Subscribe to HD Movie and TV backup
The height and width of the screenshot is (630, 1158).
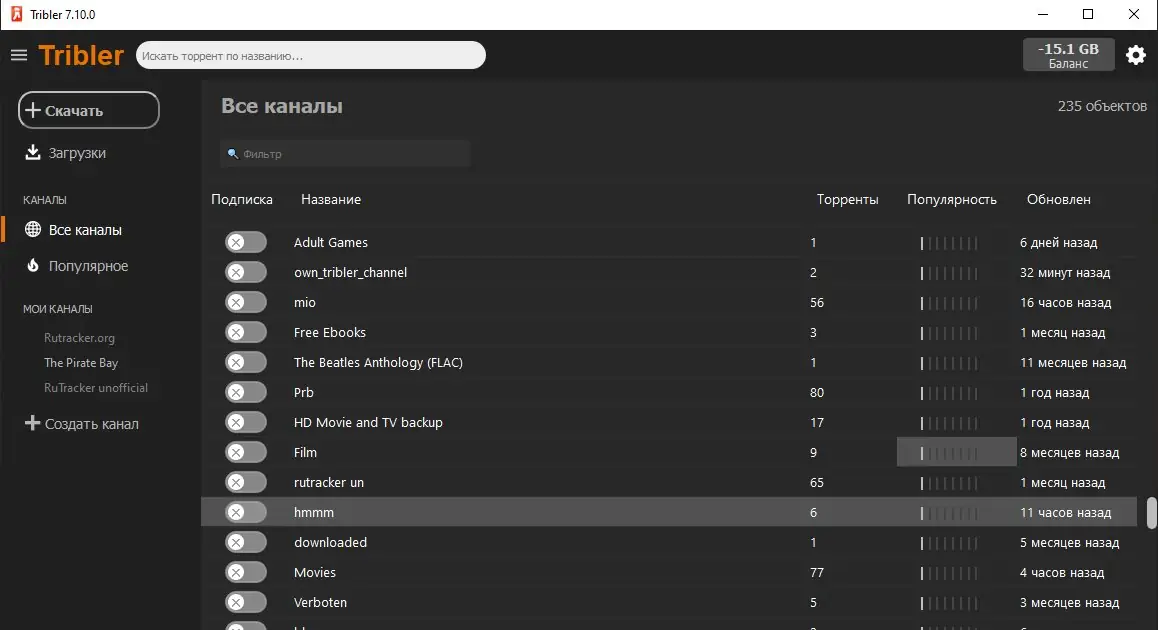pyautogui.click(x=246, y=422)
